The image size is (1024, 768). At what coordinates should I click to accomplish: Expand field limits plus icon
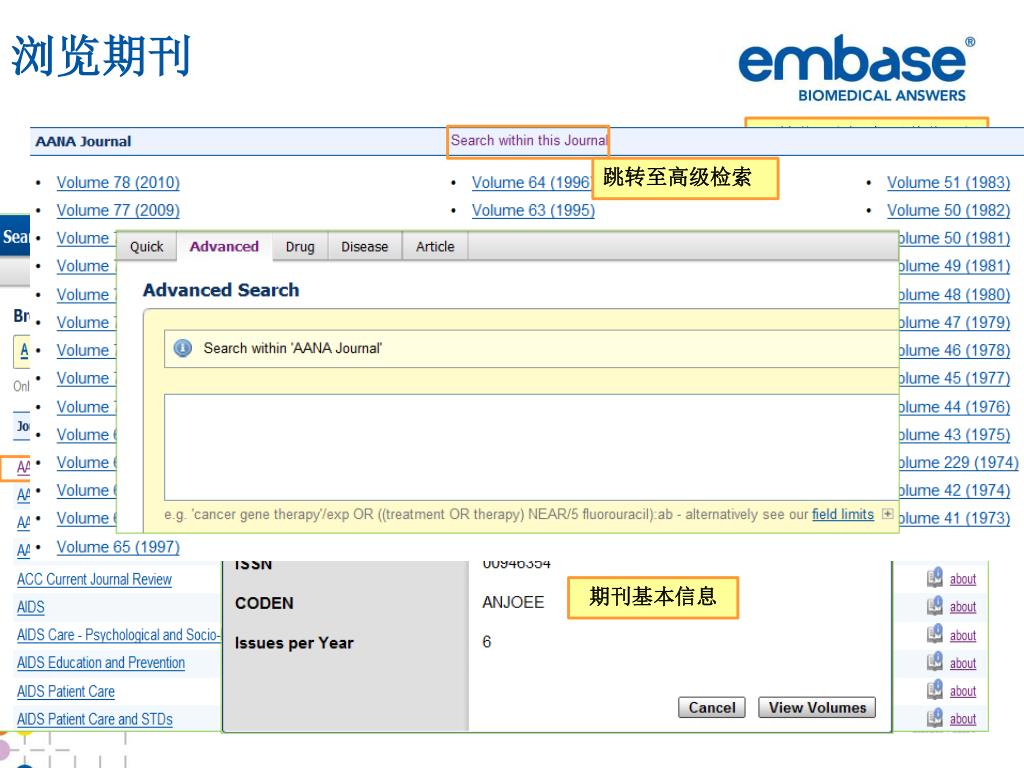tap(887, 514)
